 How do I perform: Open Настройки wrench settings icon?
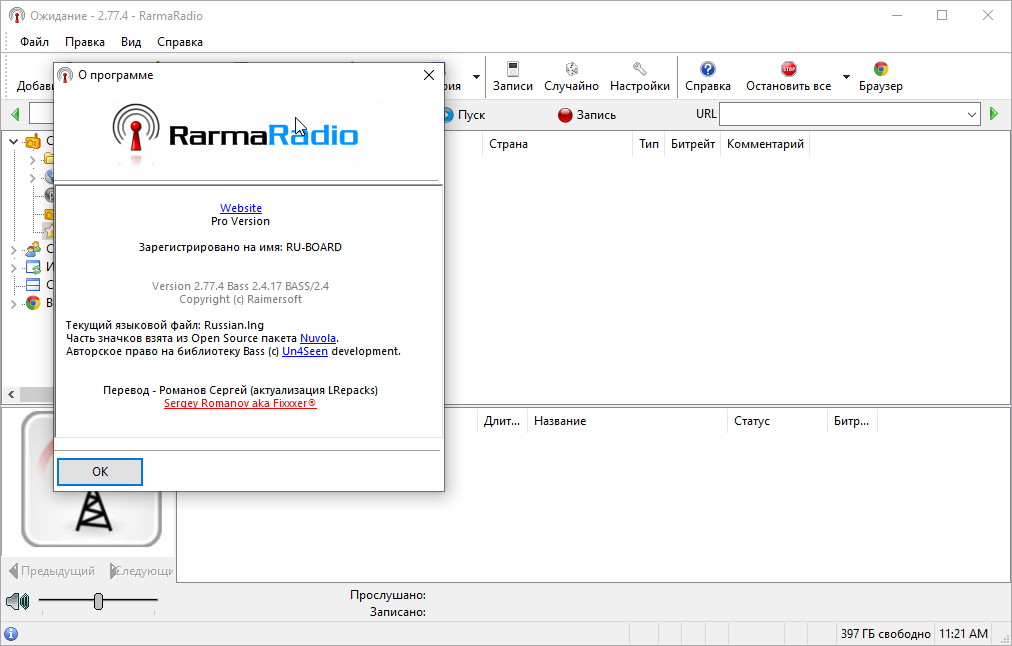(x=640, y=76)
